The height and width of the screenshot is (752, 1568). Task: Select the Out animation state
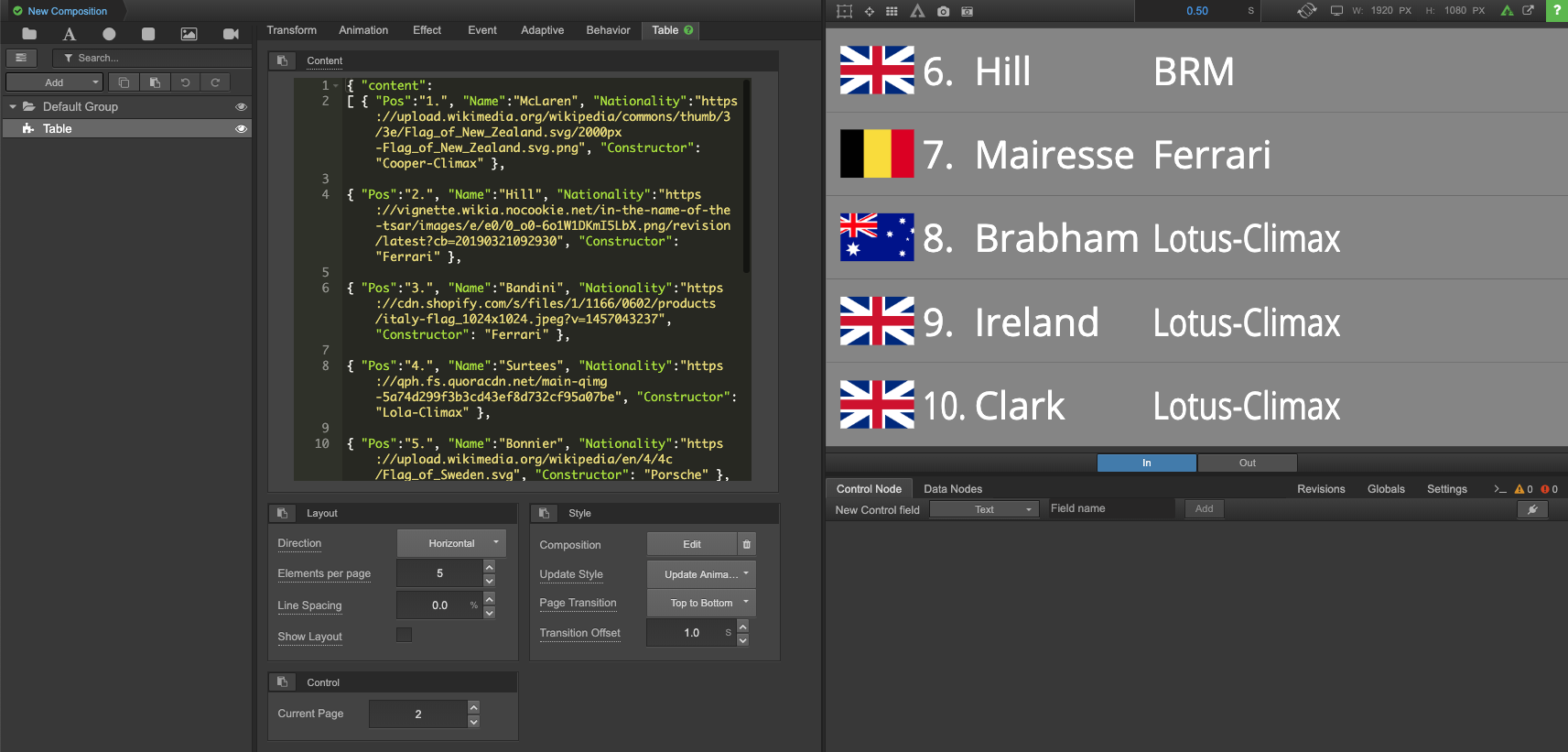[1247, 463]
